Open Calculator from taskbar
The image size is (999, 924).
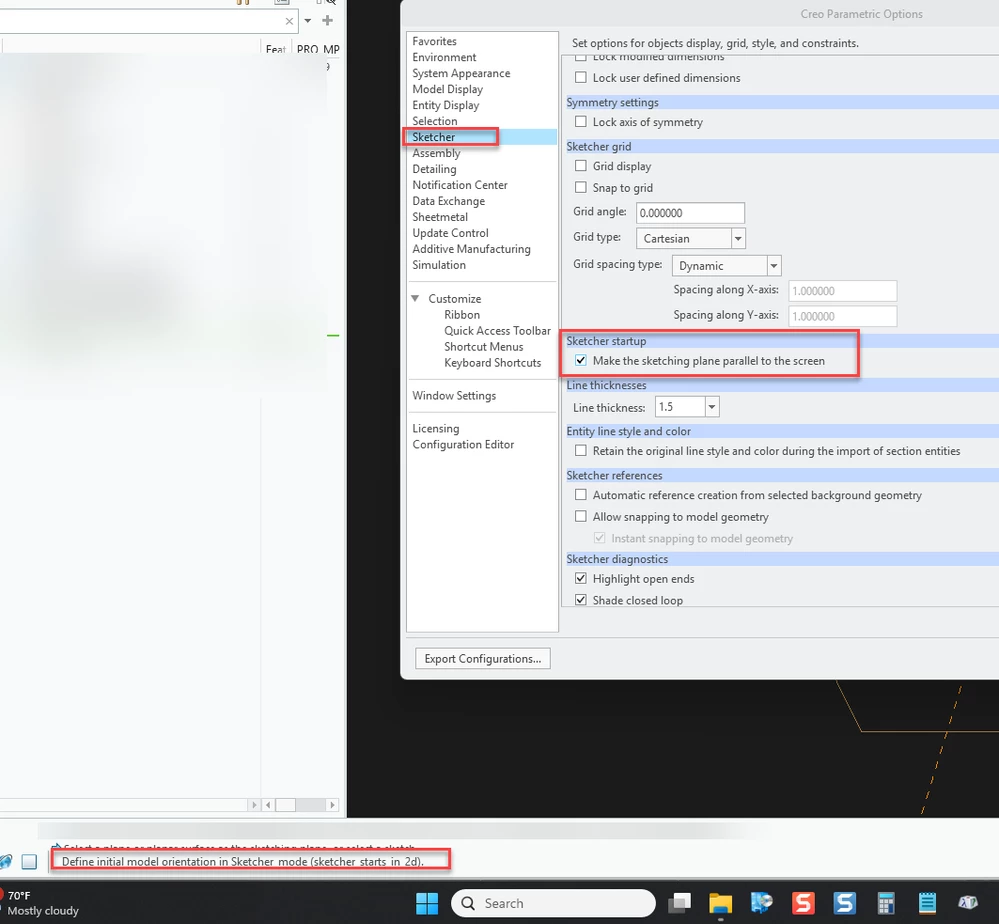(886, 903)
